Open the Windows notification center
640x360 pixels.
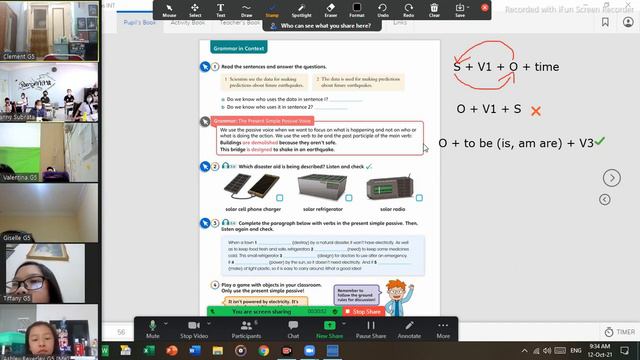pos(624,351)
